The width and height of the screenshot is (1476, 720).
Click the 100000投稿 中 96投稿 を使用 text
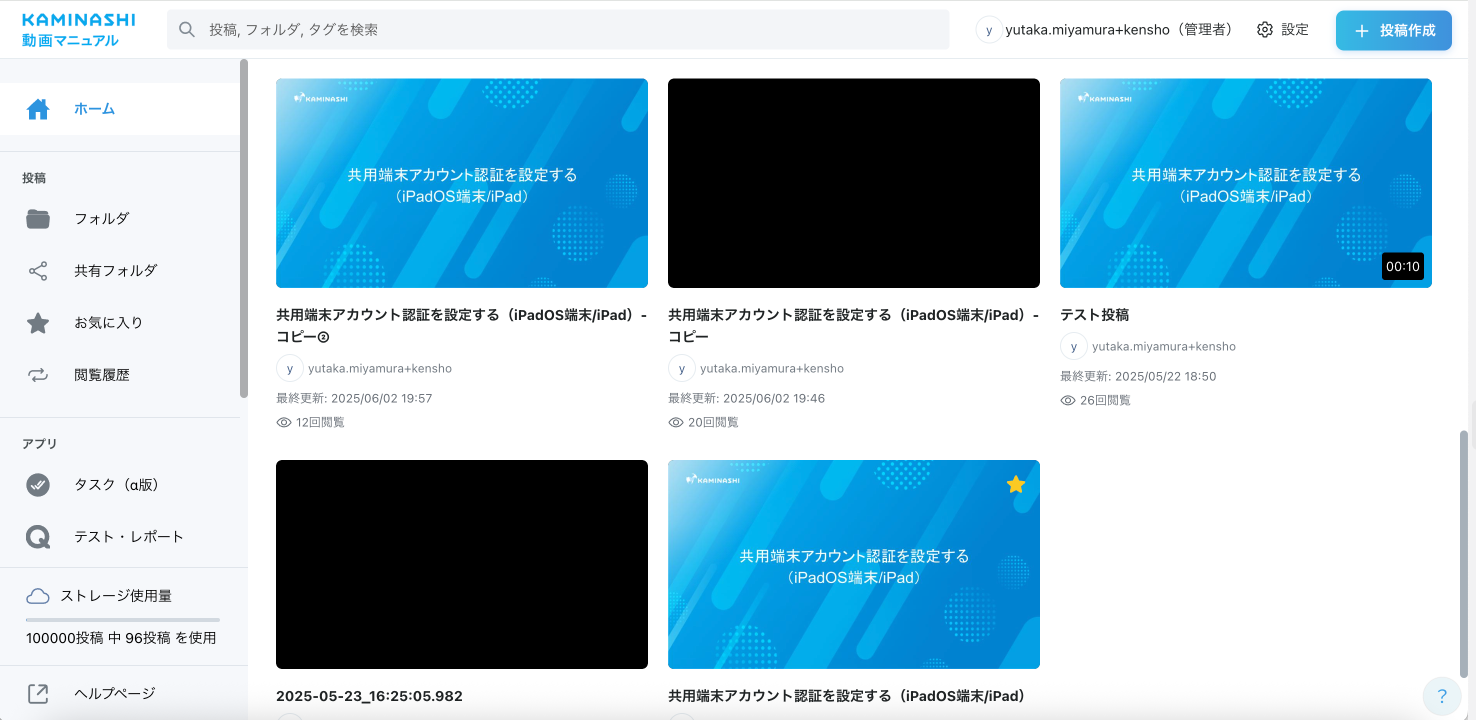121,638
